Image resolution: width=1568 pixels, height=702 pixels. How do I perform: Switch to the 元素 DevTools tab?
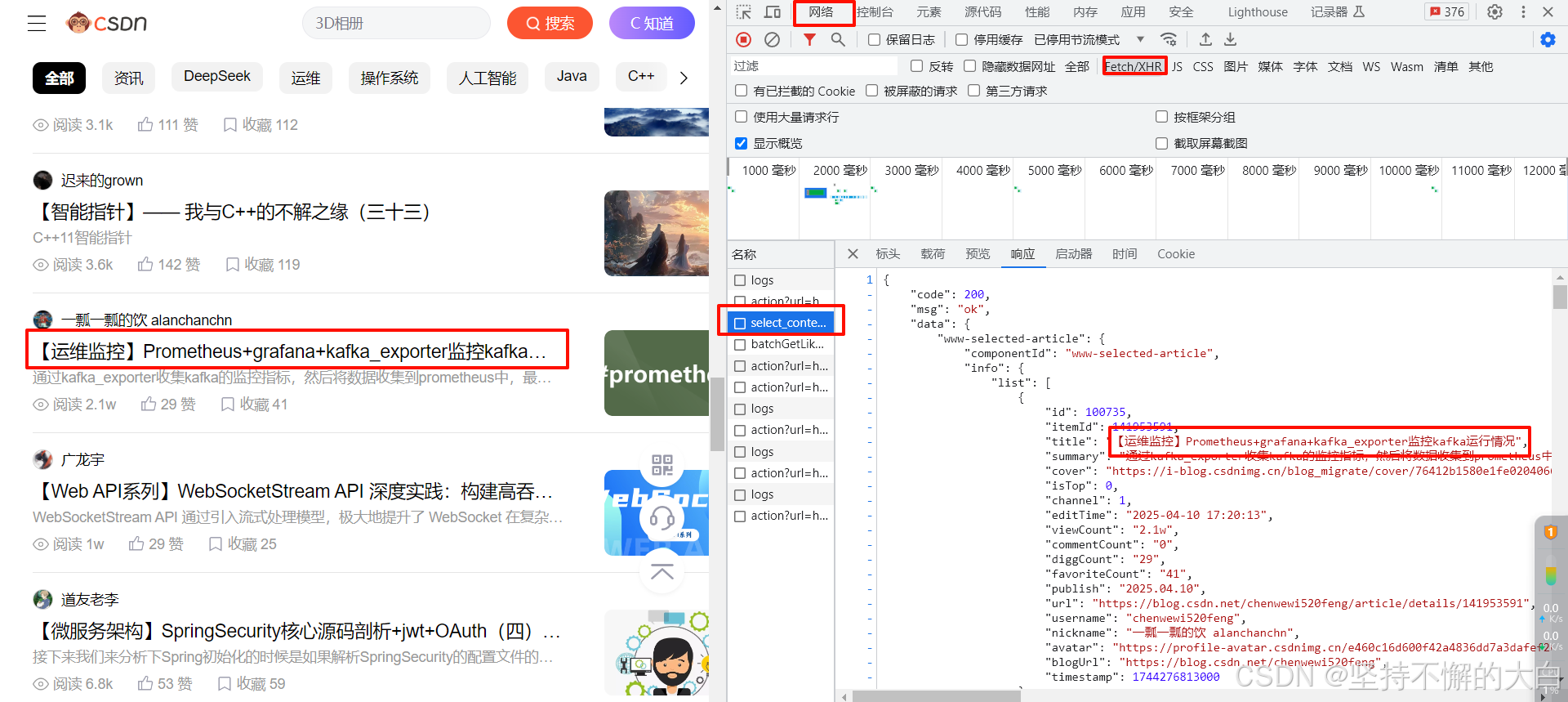pyautogui.click(x=929, y=11)
